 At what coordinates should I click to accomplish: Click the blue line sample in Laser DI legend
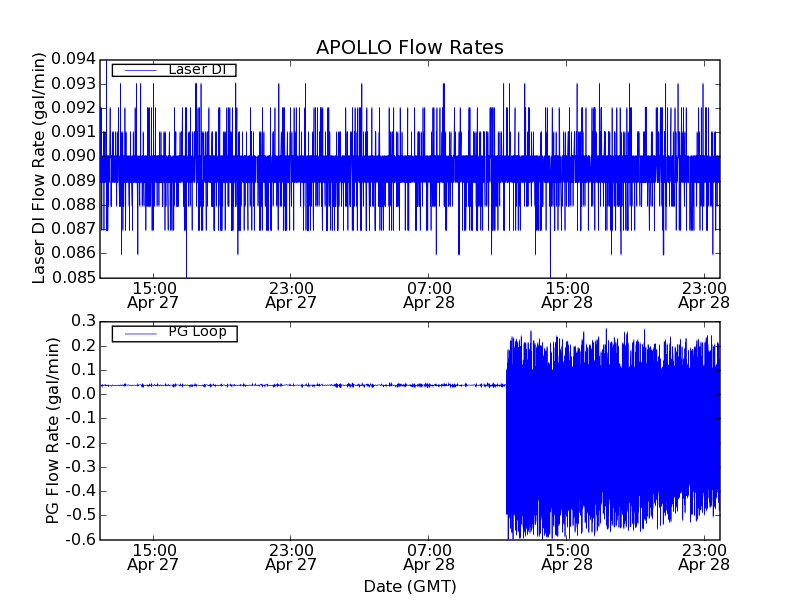pos(138,70)
